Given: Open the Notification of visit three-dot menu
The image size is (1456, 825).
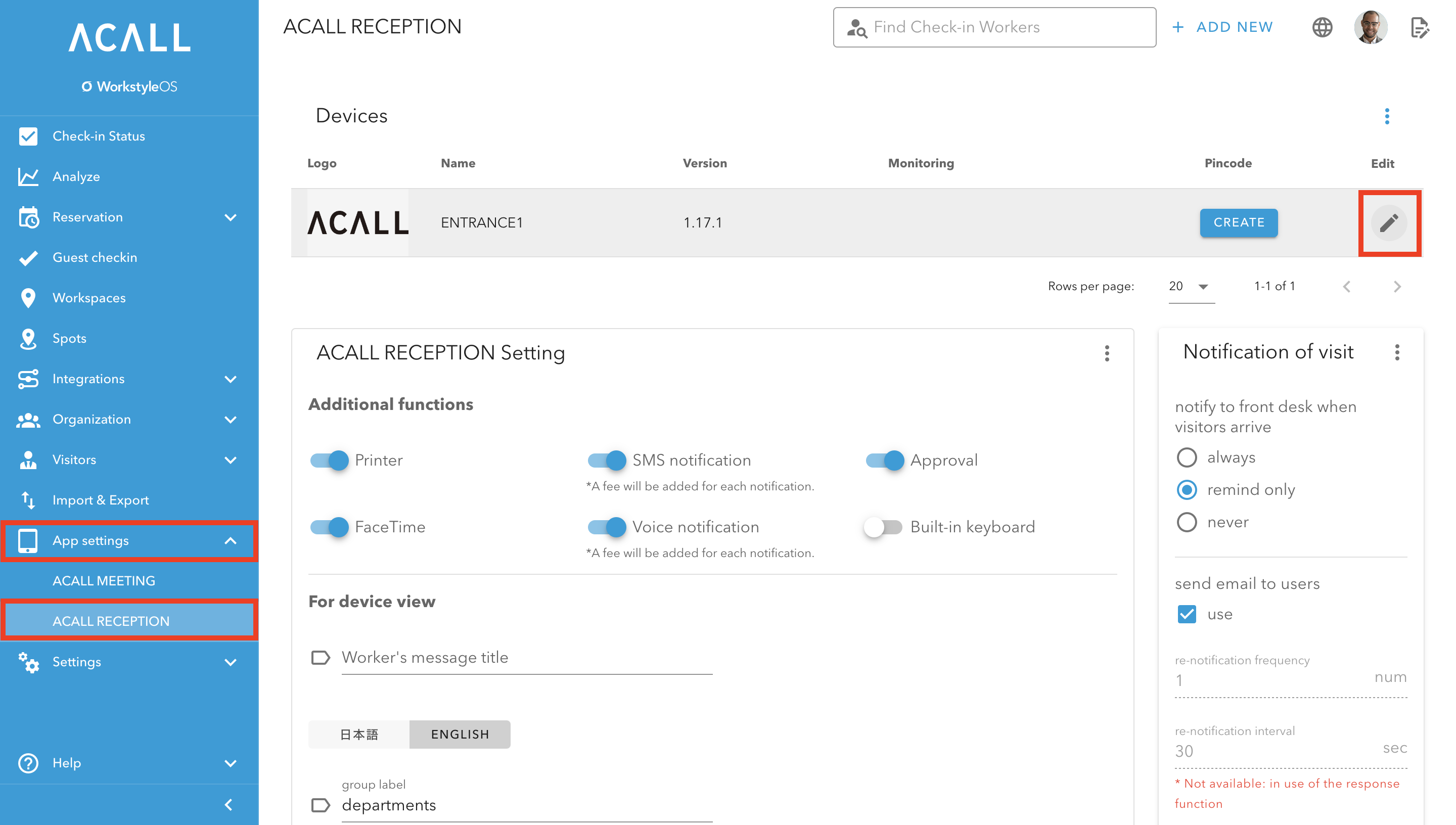Looking at the screenshot, I should click(x=1397, y=352).
